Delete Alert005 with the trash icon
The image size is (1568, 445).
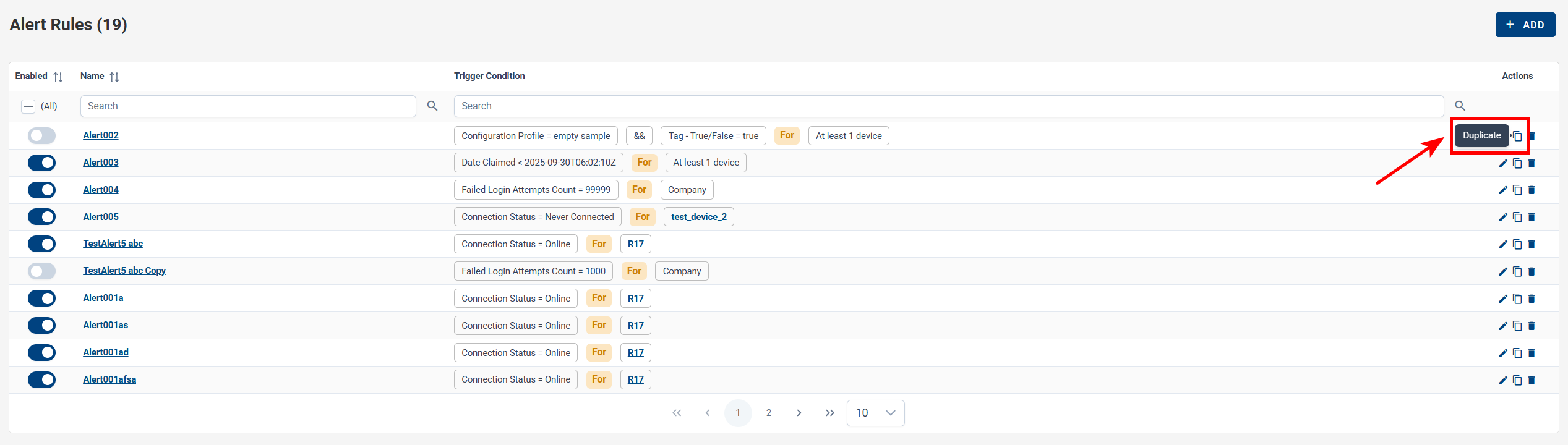coord(1532,217)
